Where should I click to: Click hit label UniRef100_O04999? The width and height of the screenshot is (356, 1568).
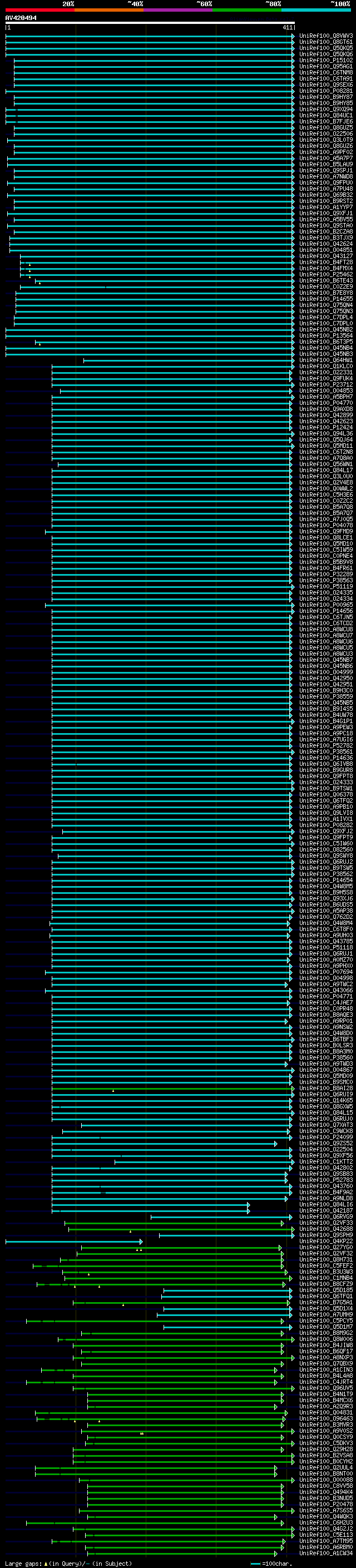click(x=325, y=672)
